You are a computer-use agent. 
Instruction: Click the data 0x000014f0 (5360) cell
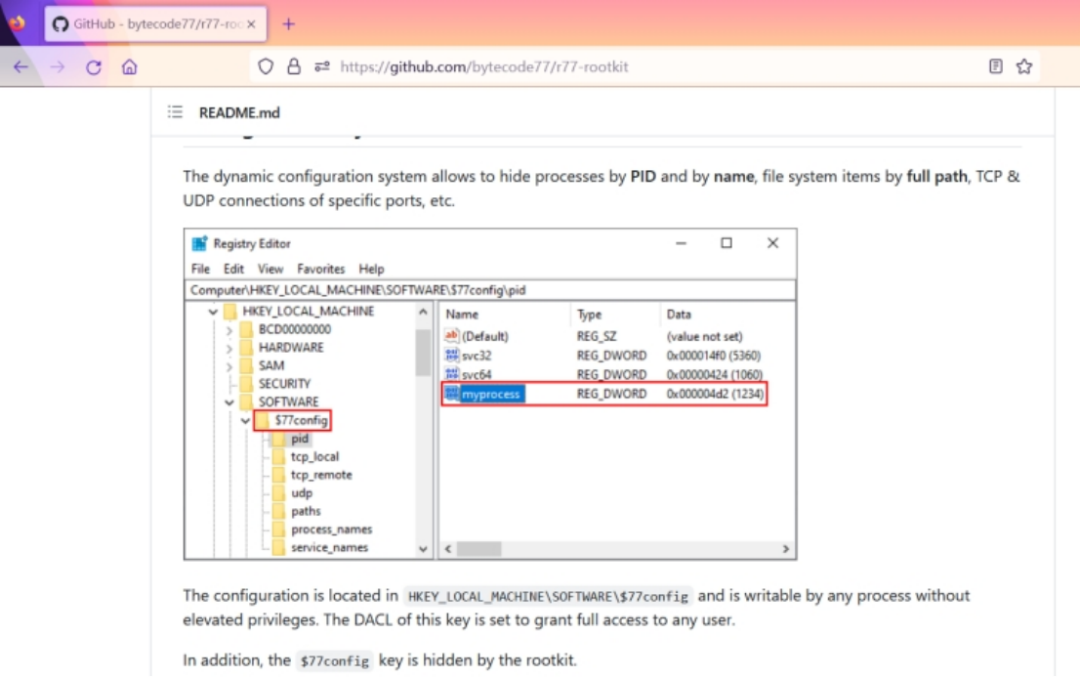click(x=714, y=355)
